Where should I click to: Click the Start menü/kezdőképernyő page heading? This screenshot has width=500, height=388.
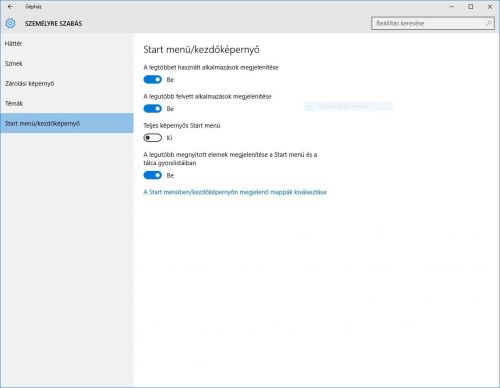[201, 50]
